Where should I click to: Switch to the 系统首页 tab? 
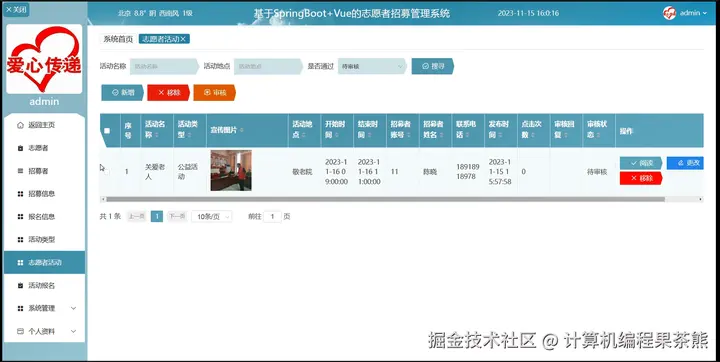coord(118,40)
